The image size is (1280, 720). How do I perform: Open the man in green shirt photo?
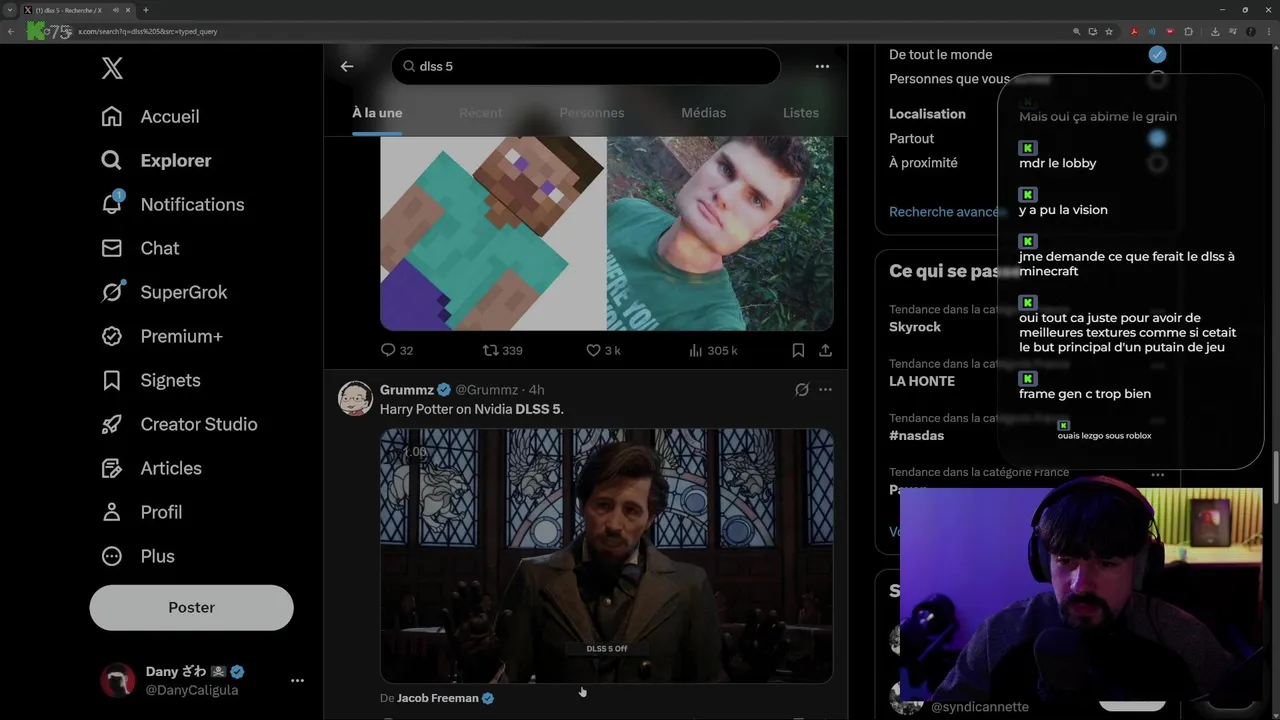[721, 233]
